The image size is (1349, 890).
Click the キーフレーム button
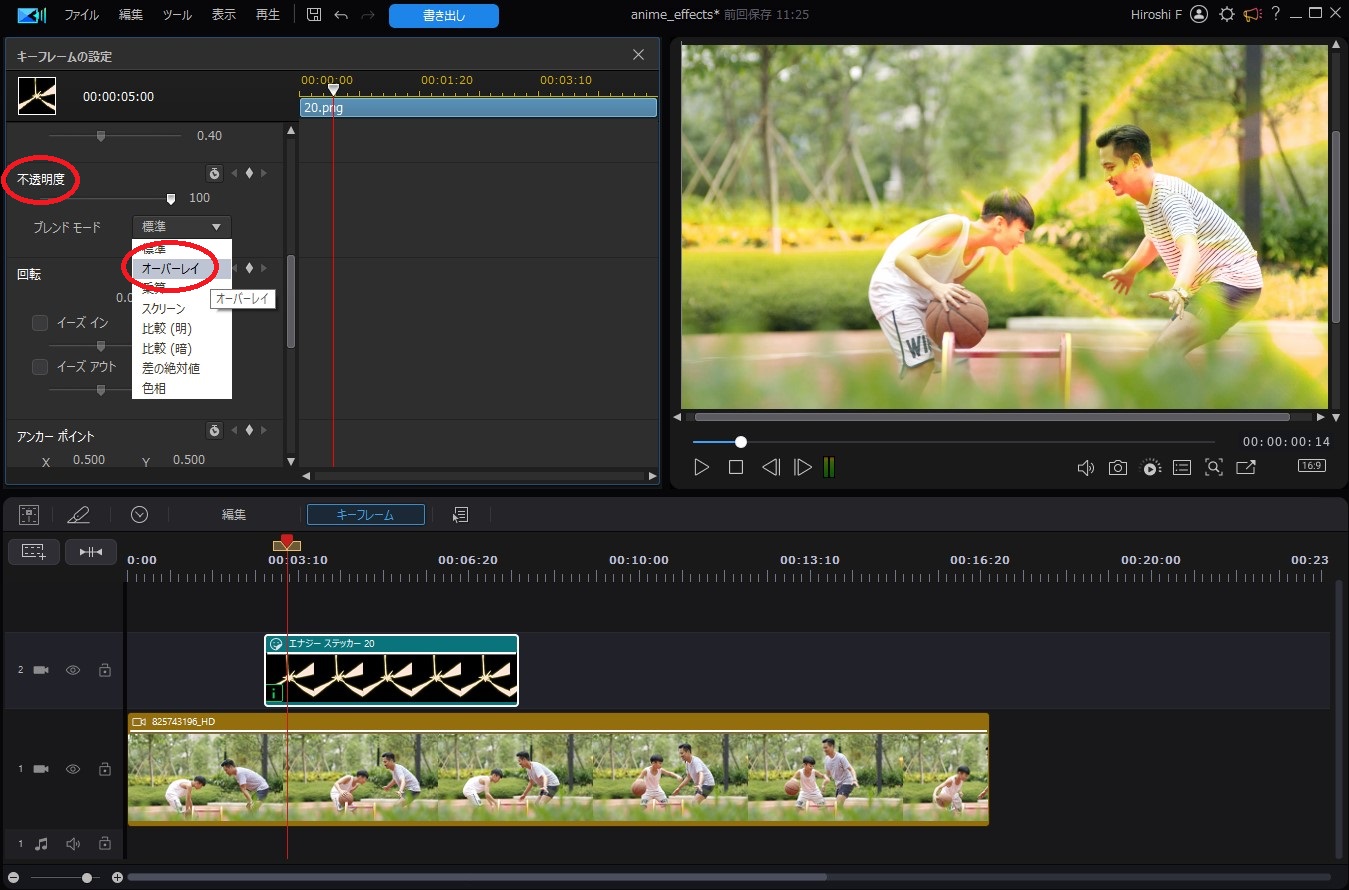[x=366, y=514]
